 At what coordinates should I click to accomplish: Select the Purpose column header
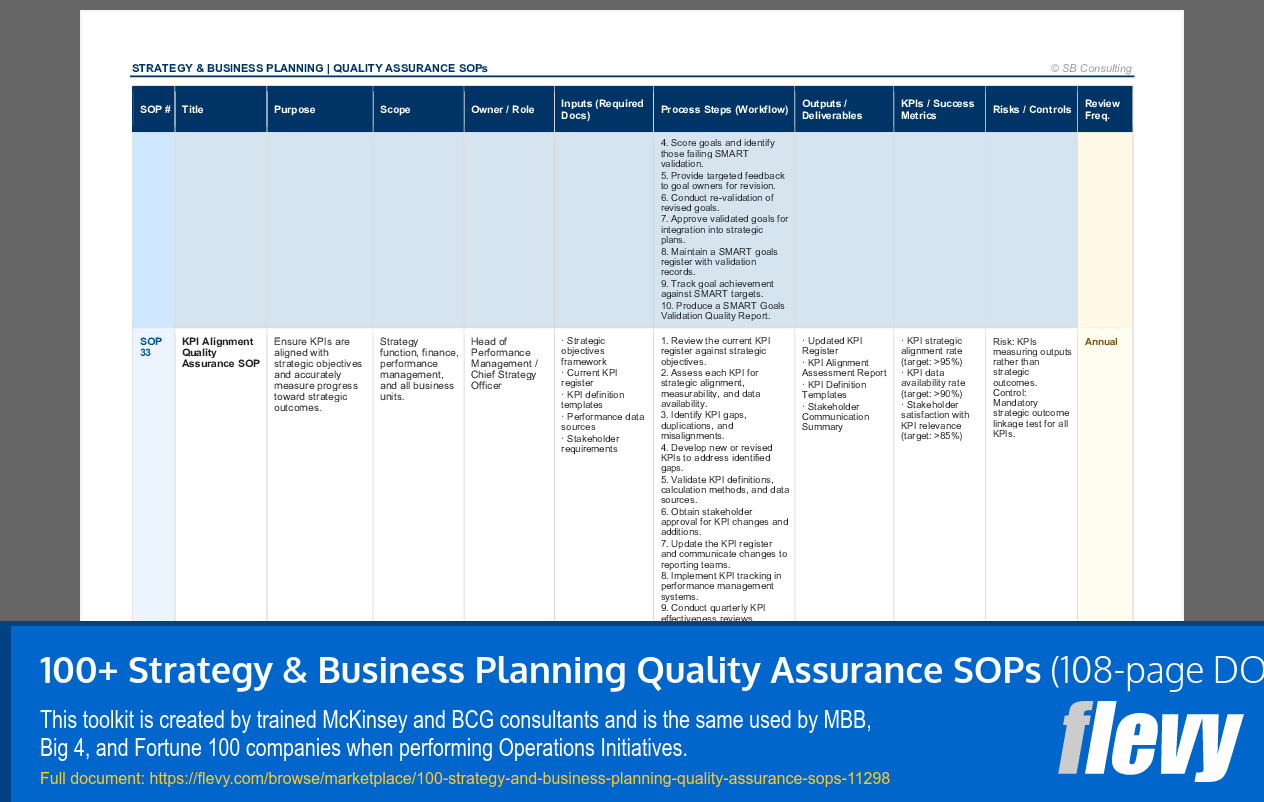294,108
